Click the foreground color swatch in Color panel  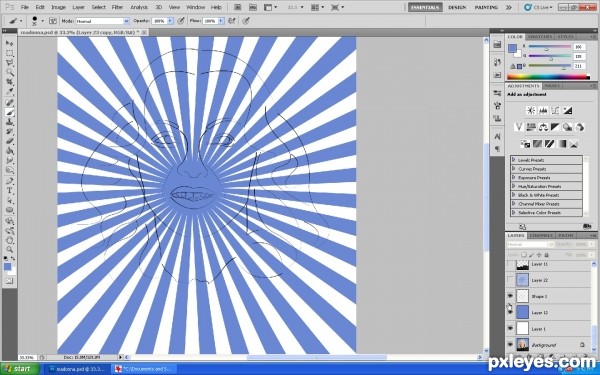(x=512, y=48)
